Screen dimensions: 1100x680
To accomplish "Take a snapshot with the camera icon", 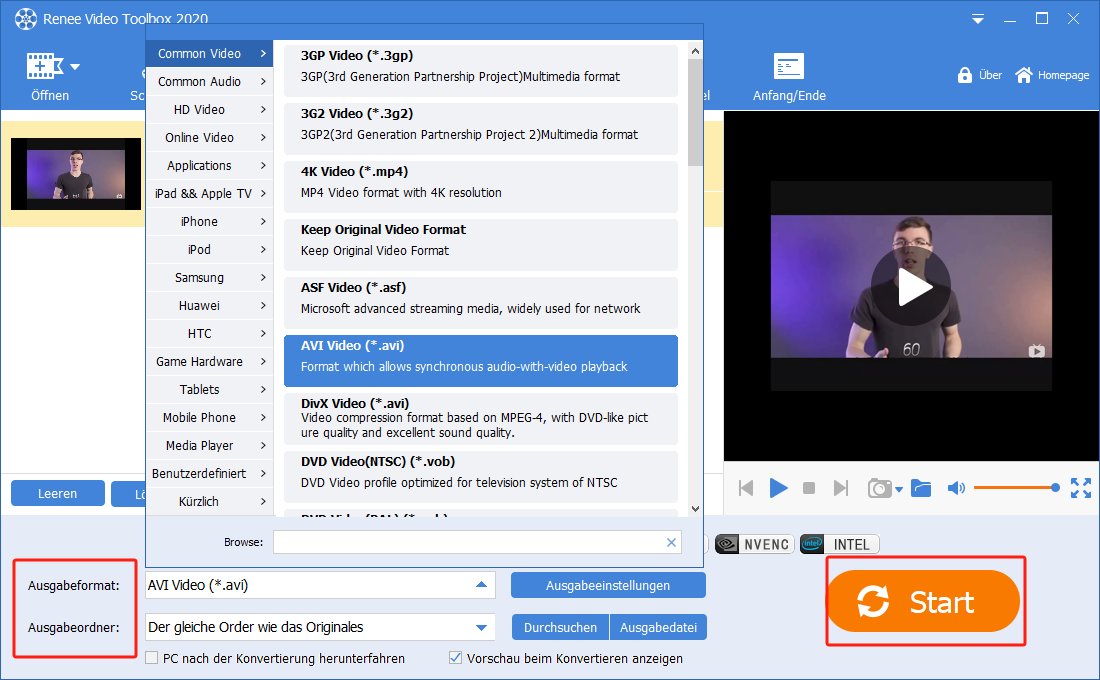I will pos(879,488).
